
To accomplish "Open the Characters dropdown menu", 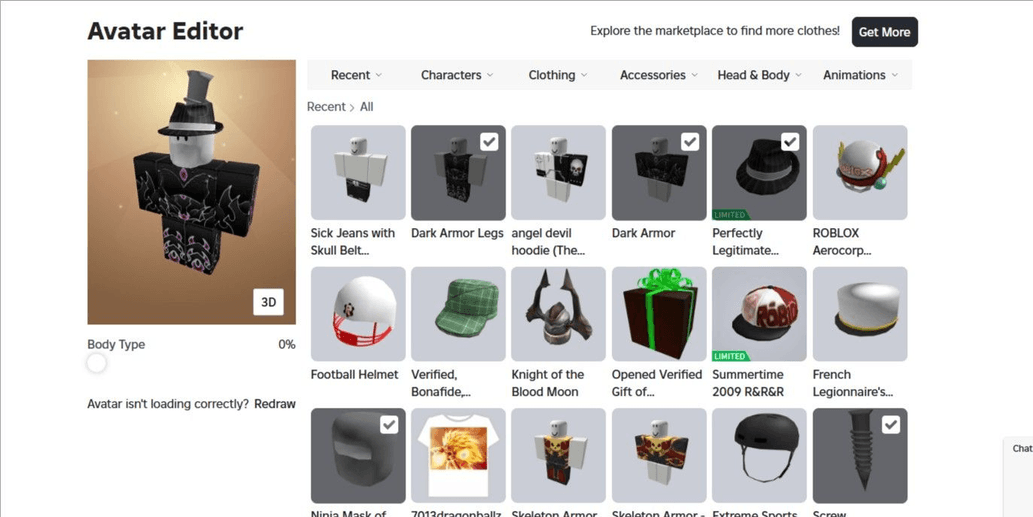I will coord(457,75).
